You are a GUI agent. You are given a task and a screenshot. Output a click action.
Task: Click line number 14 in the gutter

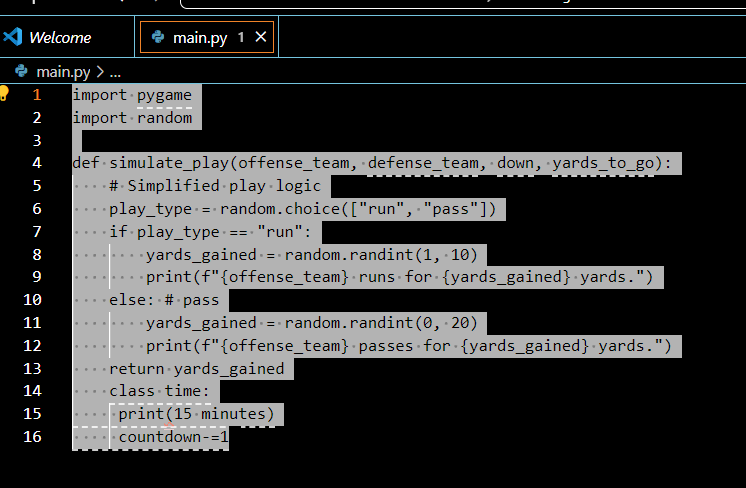[x=32, y=391]
